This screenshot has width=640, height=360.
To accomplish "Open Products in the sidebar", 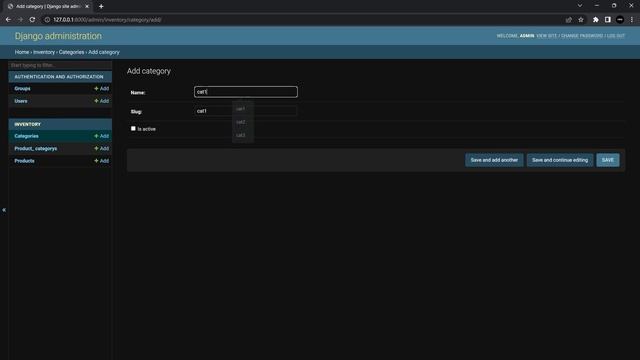I will [x=24, y=161].
